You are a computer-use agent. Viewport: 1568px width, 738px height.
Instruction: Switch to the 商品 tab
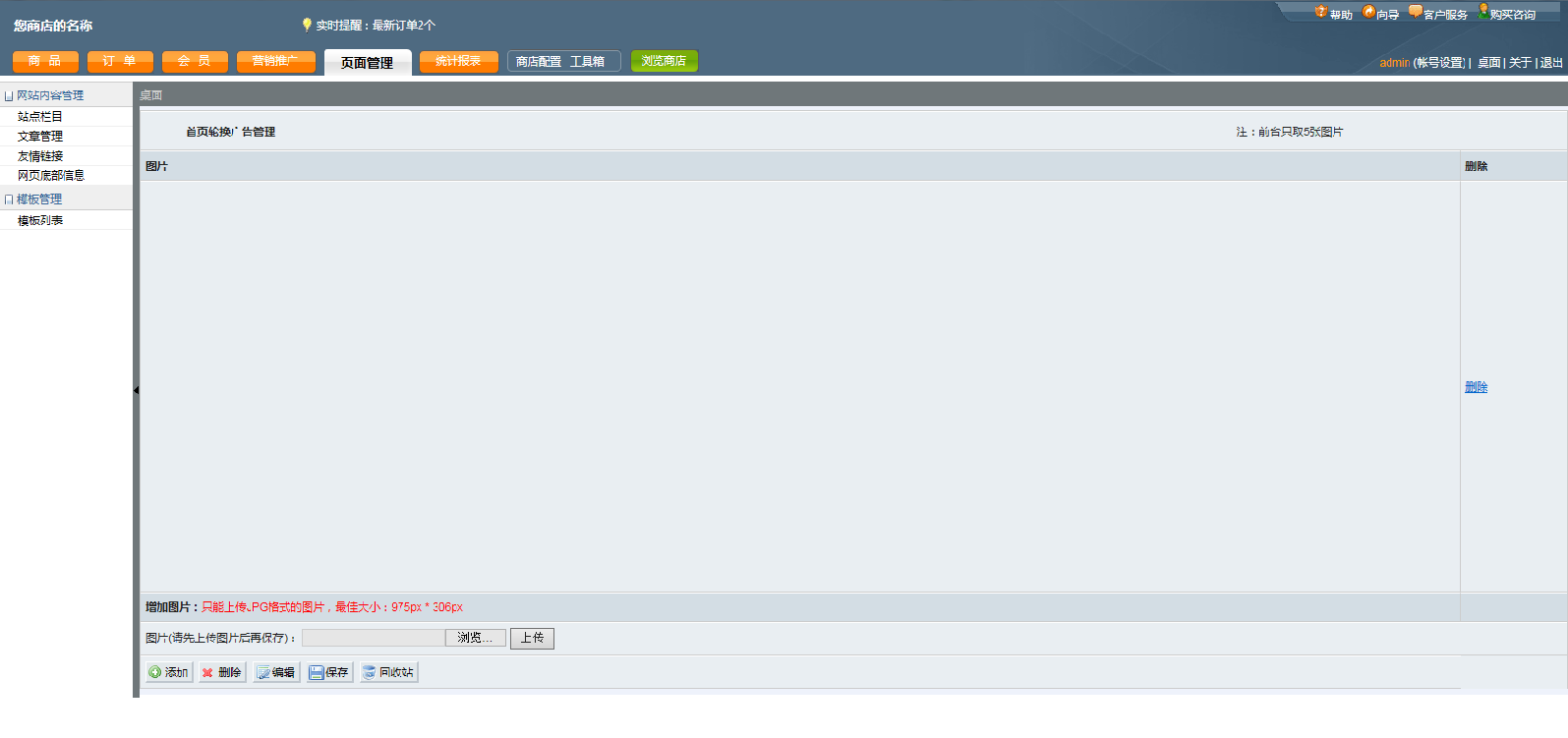tap(45, 61)
